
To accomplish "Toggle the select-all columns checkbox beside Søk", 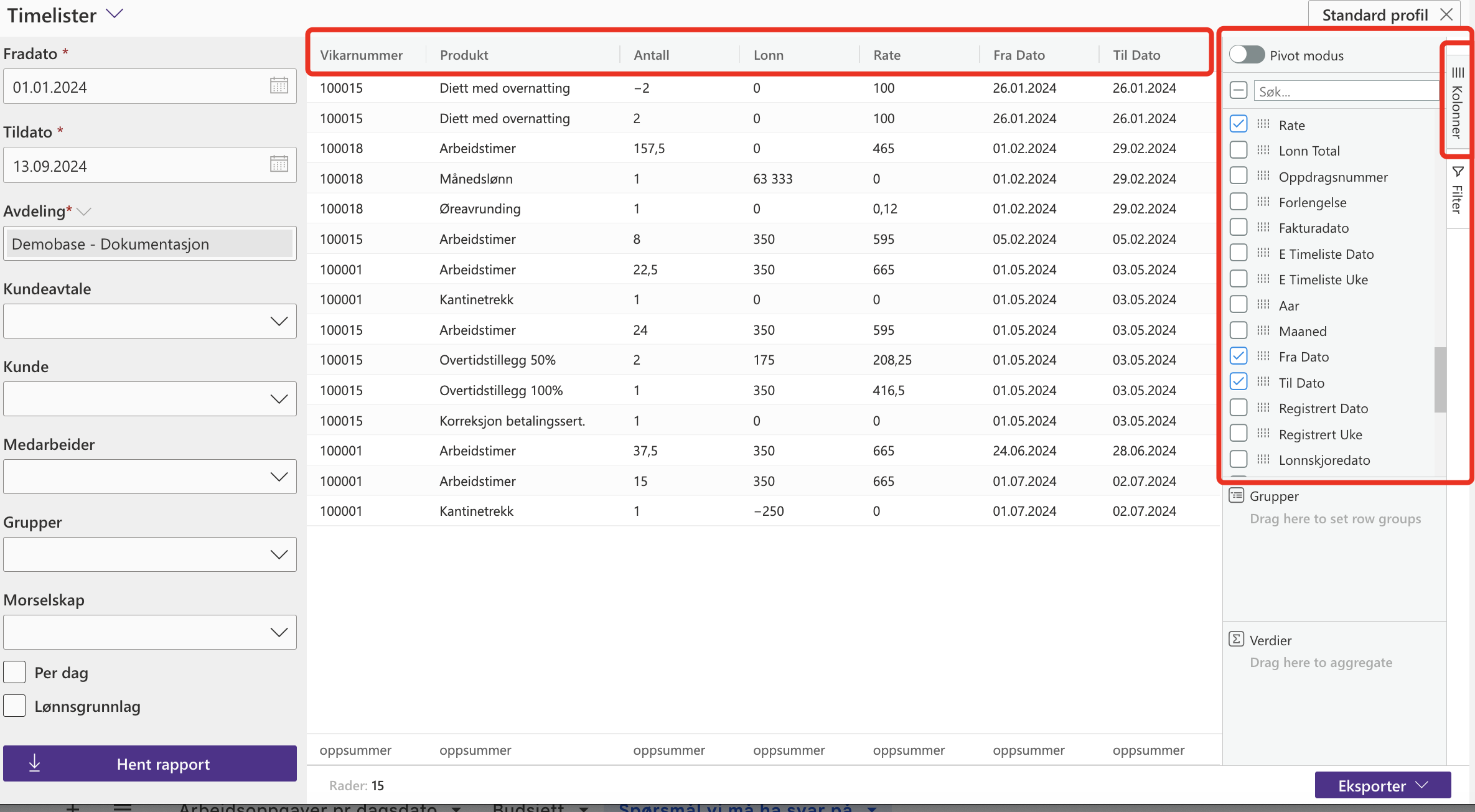I will (1239, 91).
